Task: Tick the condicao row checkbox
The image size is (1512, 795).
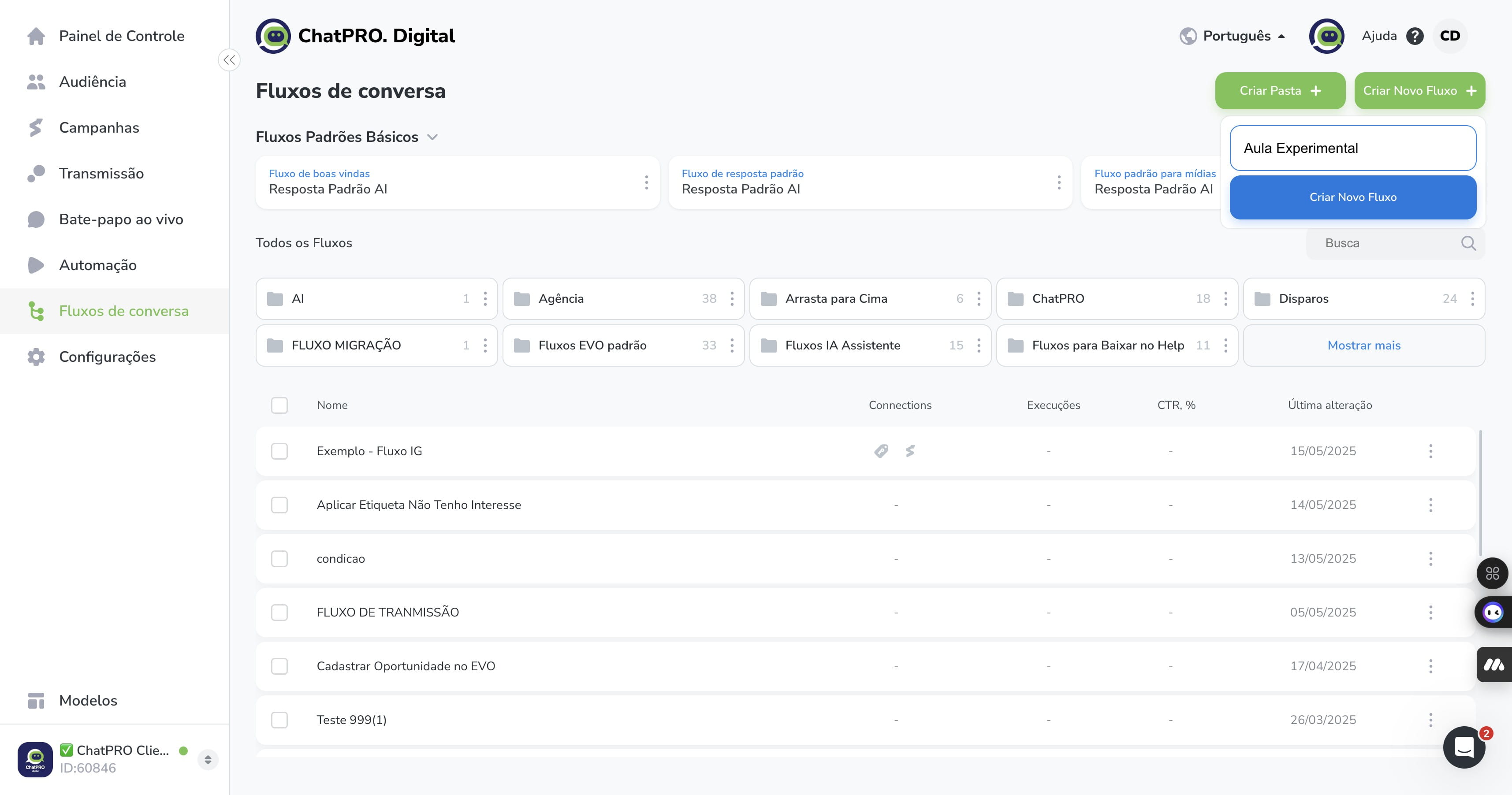Action: [x=279, y=558]
